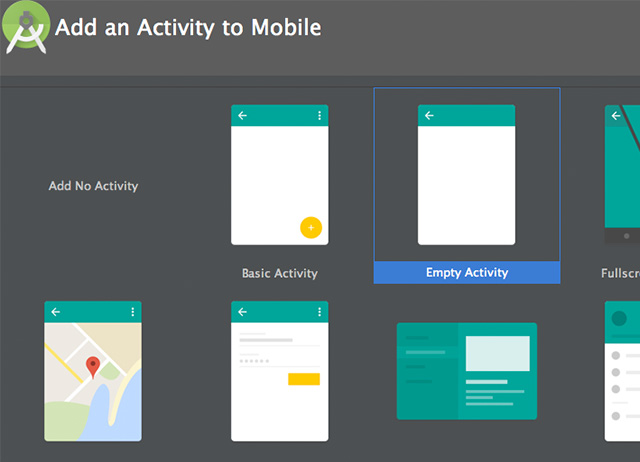Click the red map pin in the Maps preview

93,367
